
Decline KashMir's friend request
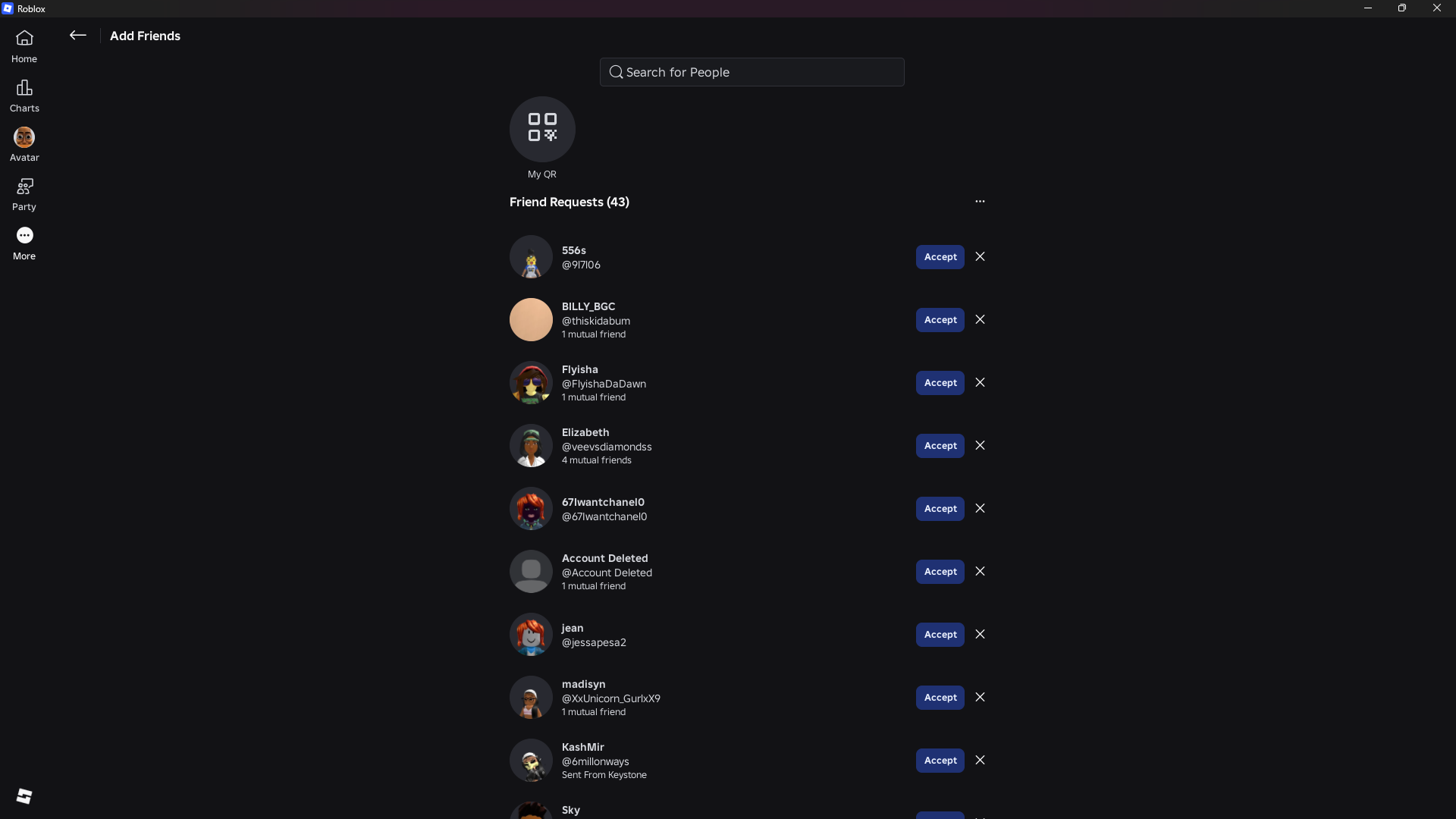pos(980,761)
